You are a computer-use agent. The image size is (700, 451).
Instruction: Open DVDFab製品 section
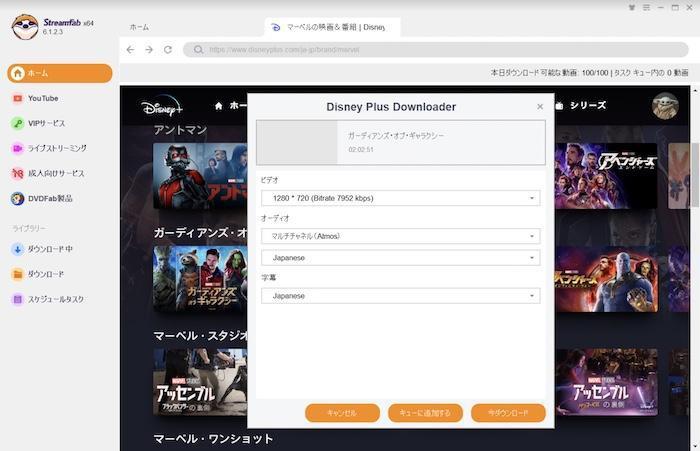tap(50, 198)
